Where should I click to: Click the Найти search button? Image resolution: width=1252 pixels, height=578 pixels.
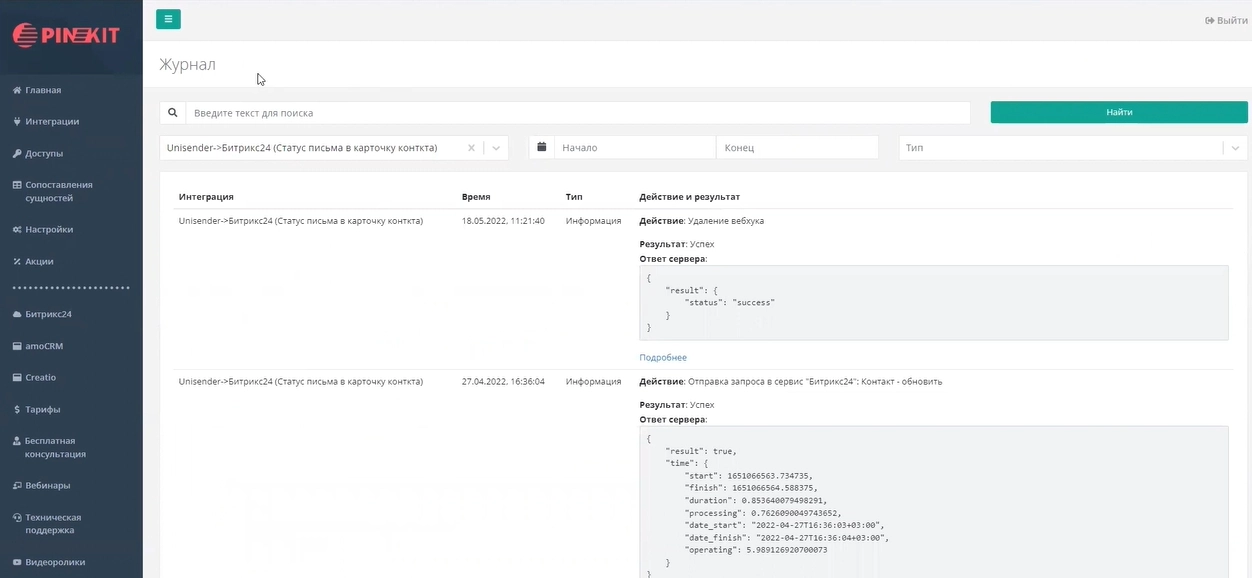coord(1118,113)
